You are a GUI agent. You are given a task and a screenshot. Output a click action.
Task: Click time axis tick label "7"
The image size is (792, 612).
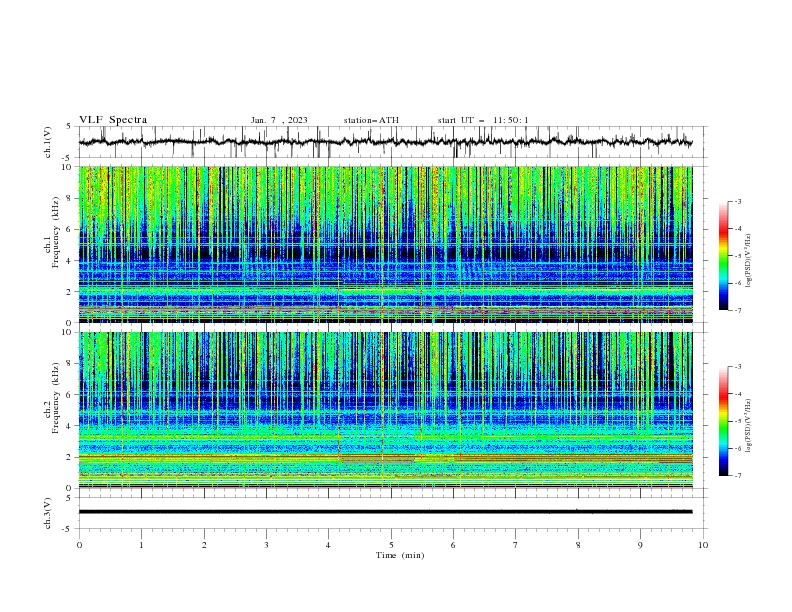click(516, 545)
